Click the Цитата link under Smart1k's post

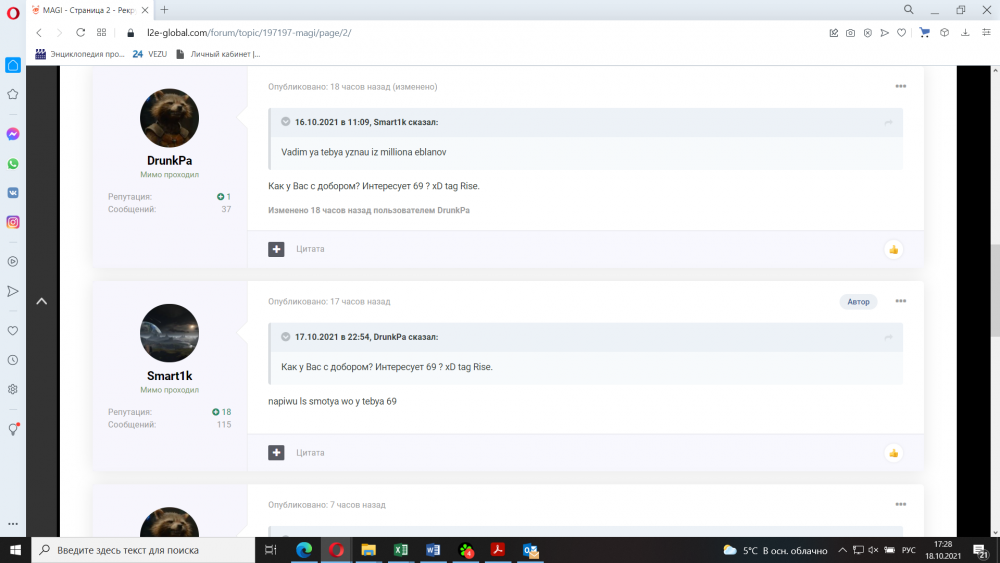[x=310, y=453]
